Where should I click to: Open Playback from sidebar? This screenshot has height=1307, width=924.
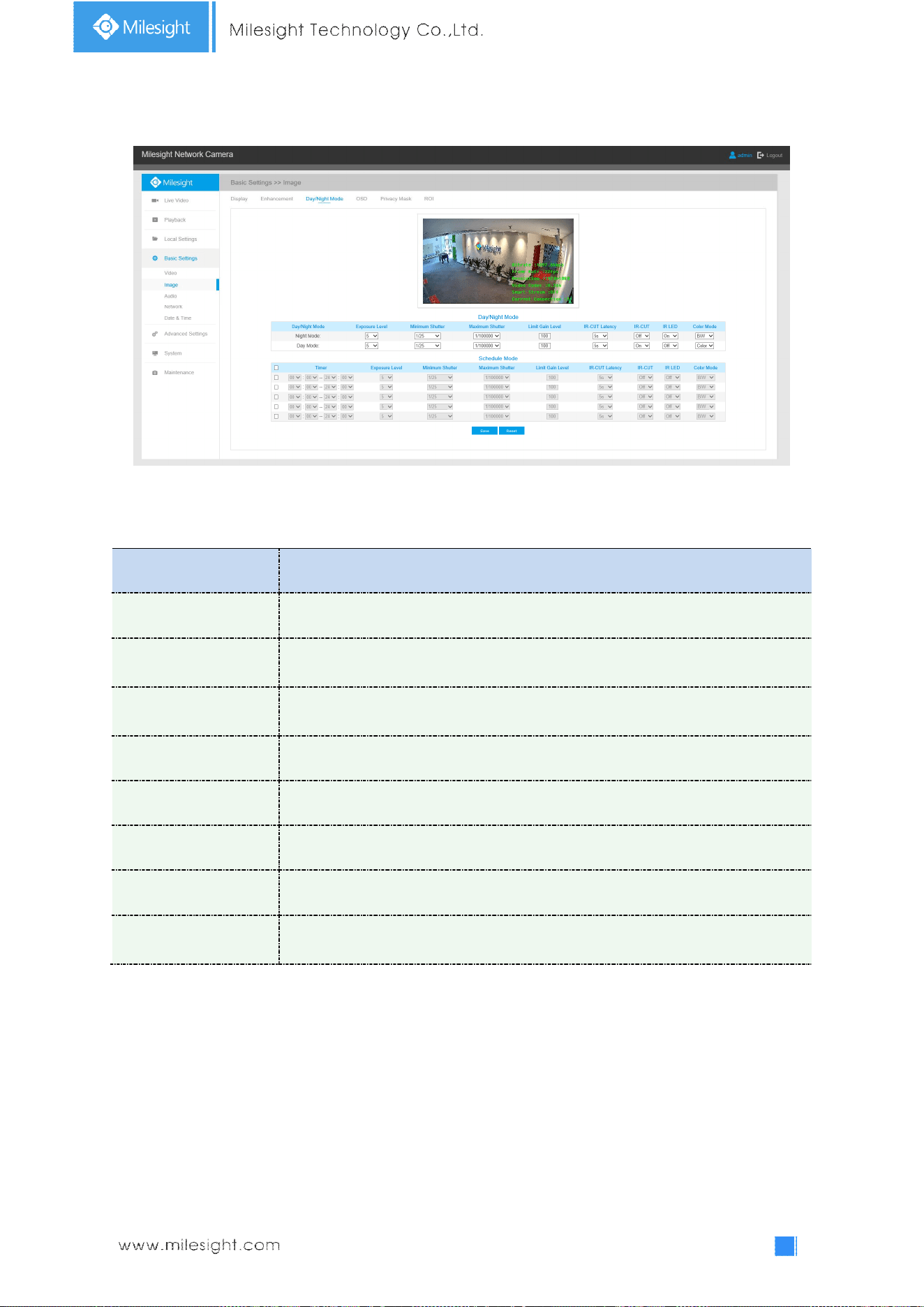[175, 220]
